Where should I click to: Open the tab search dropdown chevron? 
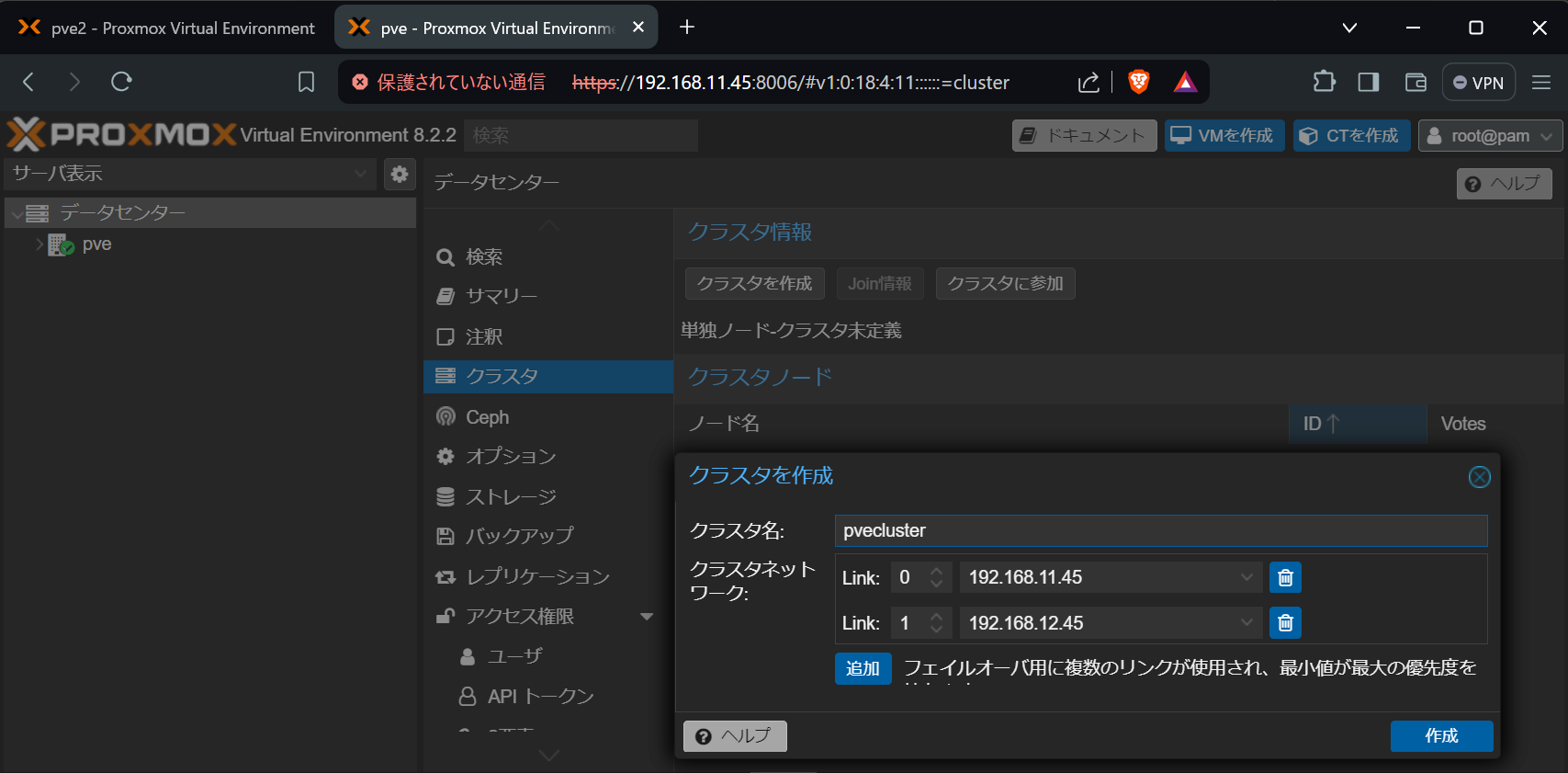tap(1349, 28)
